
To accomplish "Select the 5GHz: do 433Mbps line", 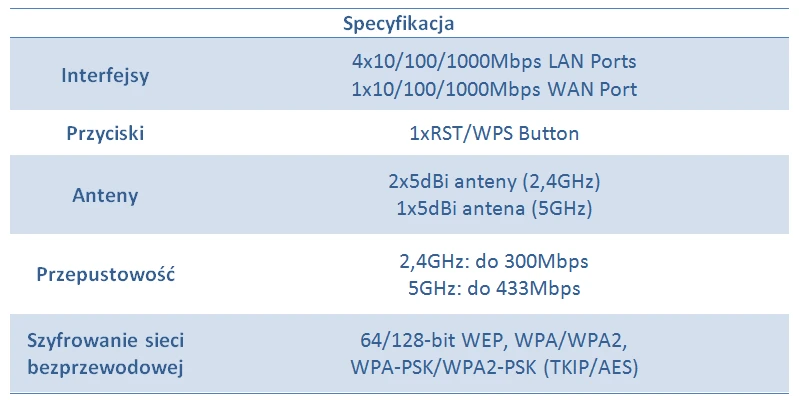I will pos(494,288).
